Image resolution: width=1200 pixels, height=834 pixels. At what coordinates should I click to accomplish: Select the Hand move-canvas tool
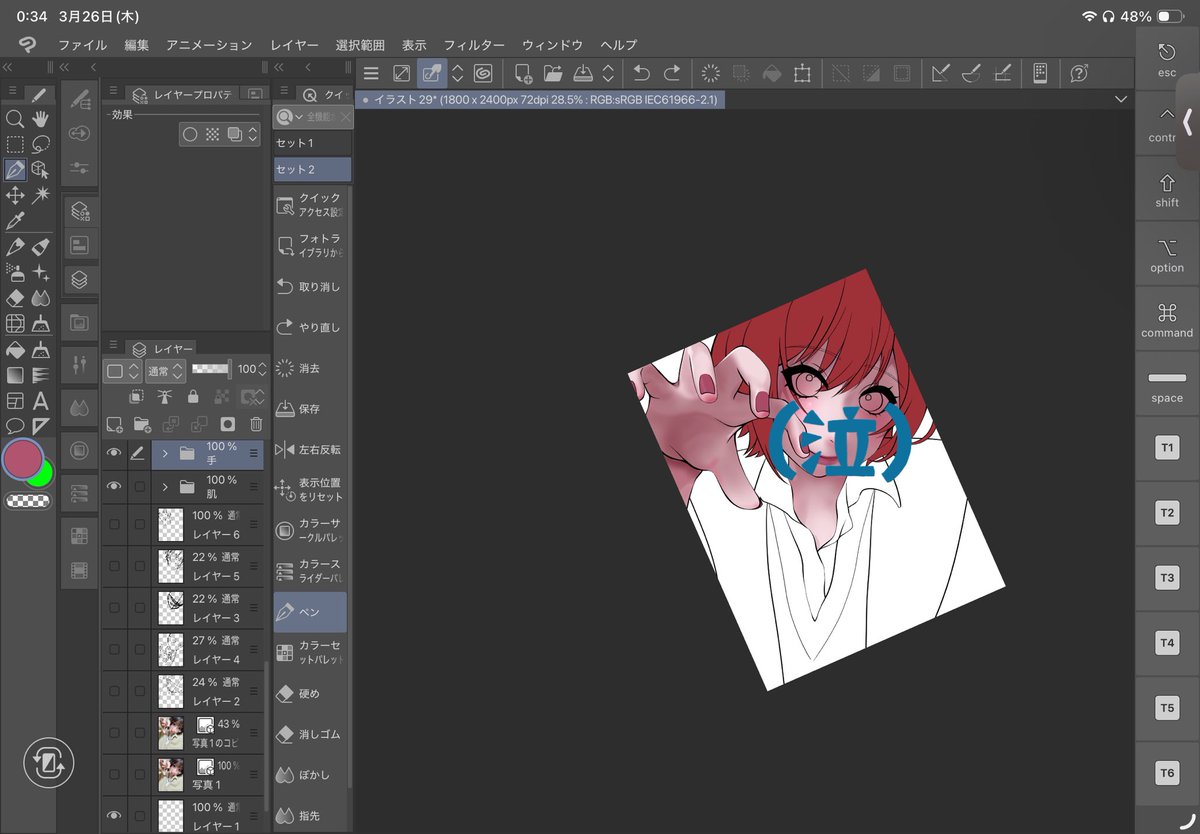click(40, 119)
